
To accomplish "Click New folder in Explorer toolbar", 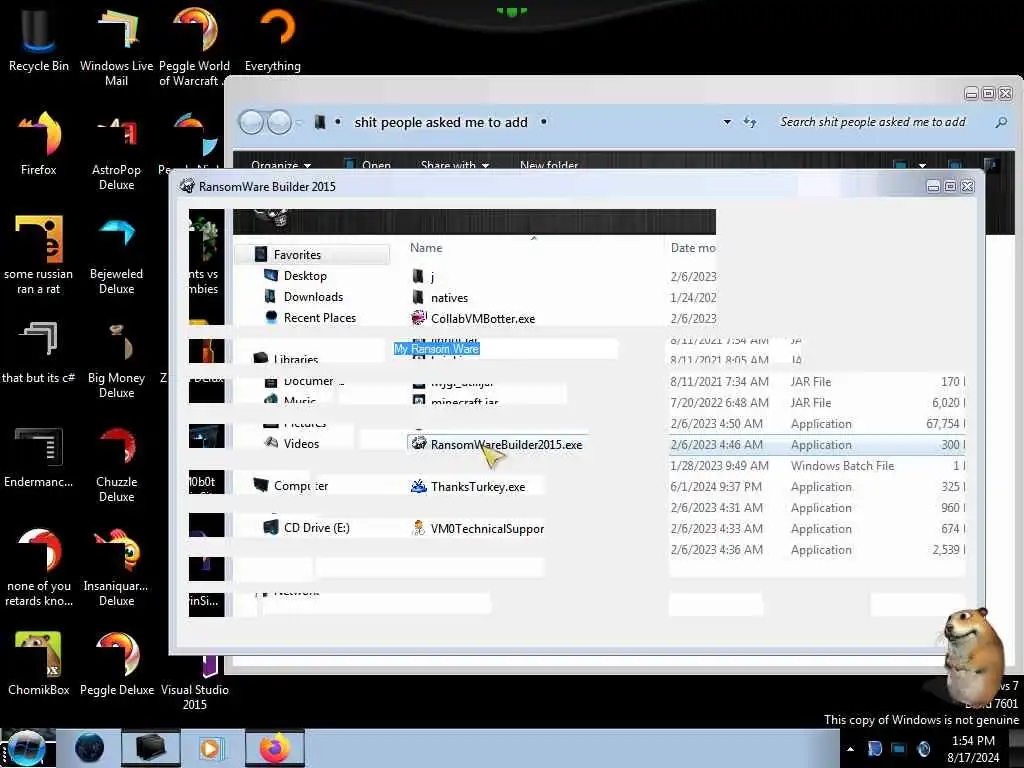I will 549,165.
